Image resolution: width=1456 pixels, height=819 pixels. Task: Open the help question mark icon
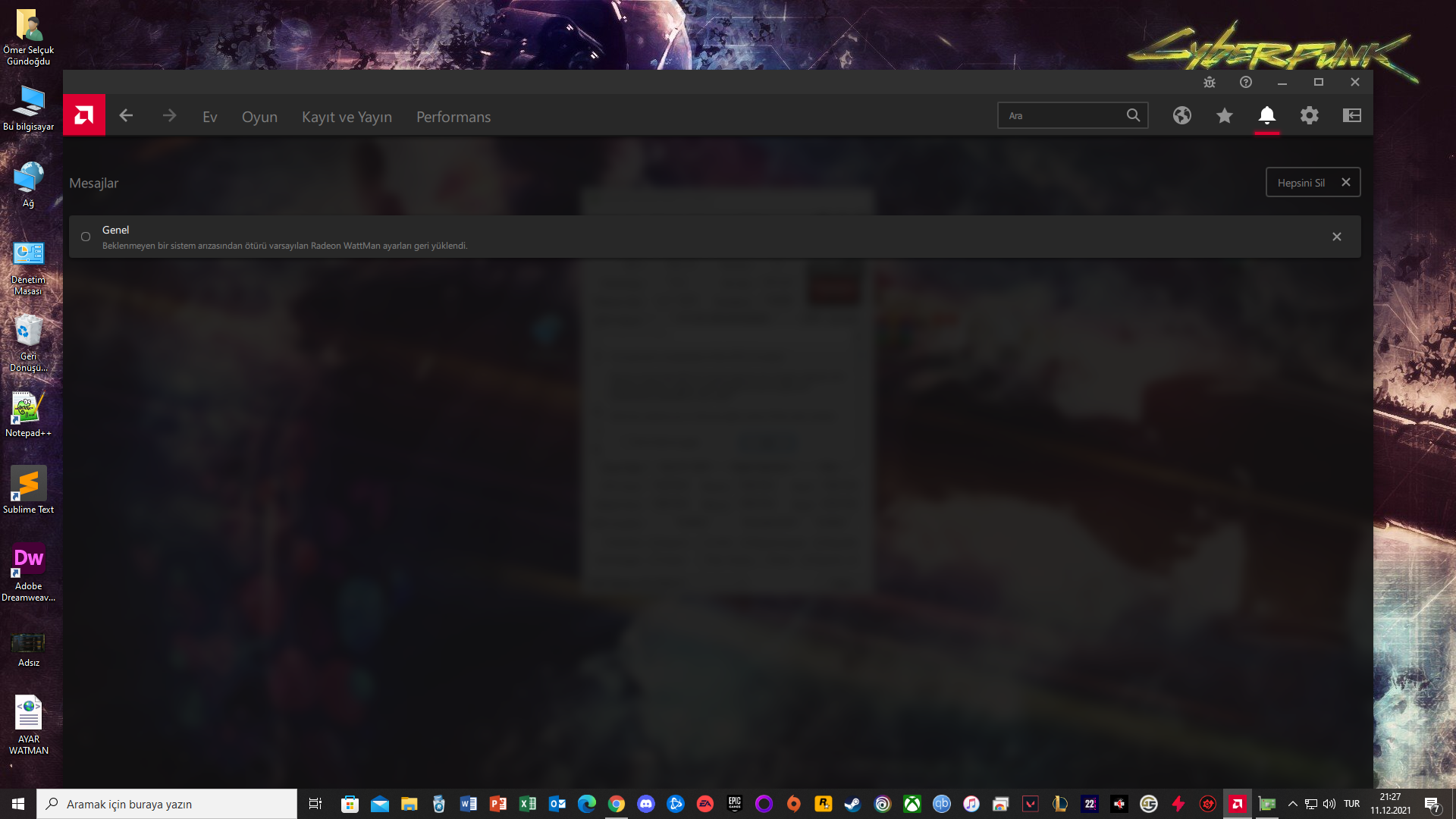pos(1246,82)
